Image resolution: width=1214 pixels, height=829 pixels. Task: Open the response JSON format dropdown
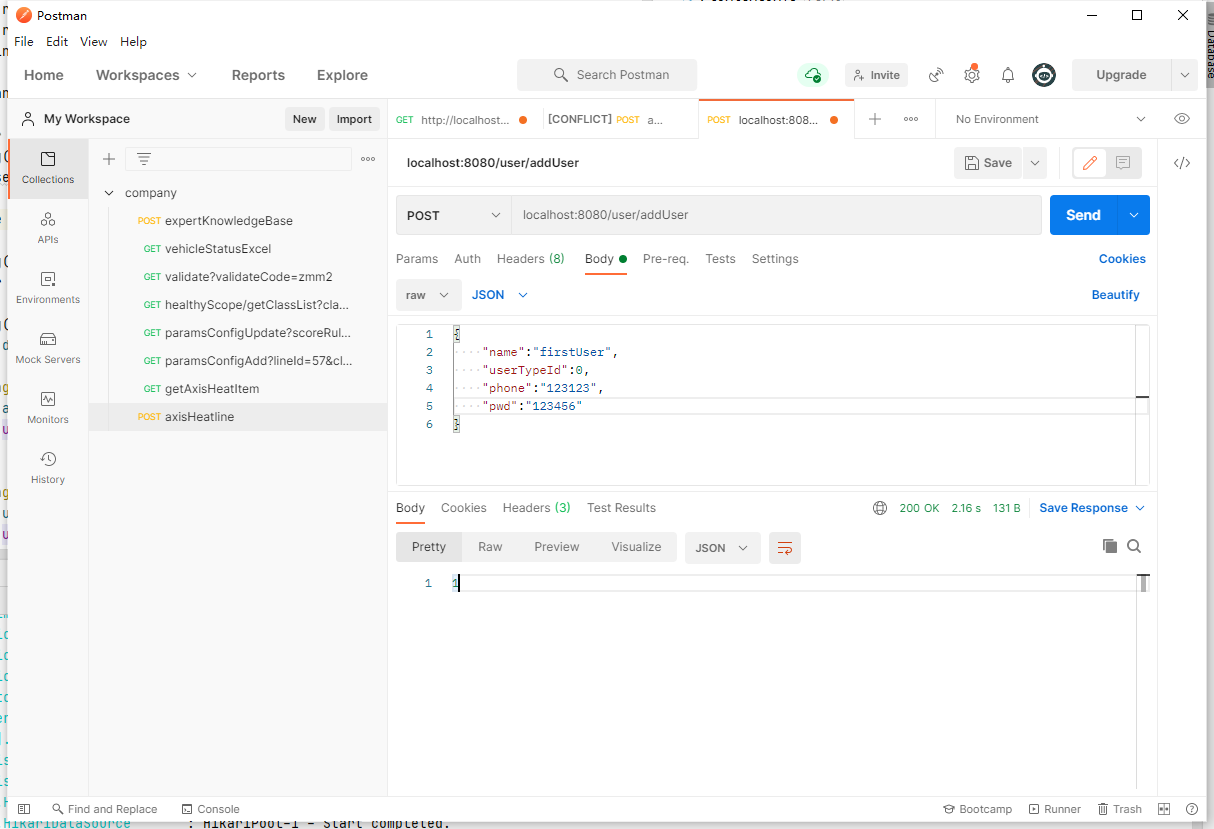pyautogui.click(x=722, y=548)
